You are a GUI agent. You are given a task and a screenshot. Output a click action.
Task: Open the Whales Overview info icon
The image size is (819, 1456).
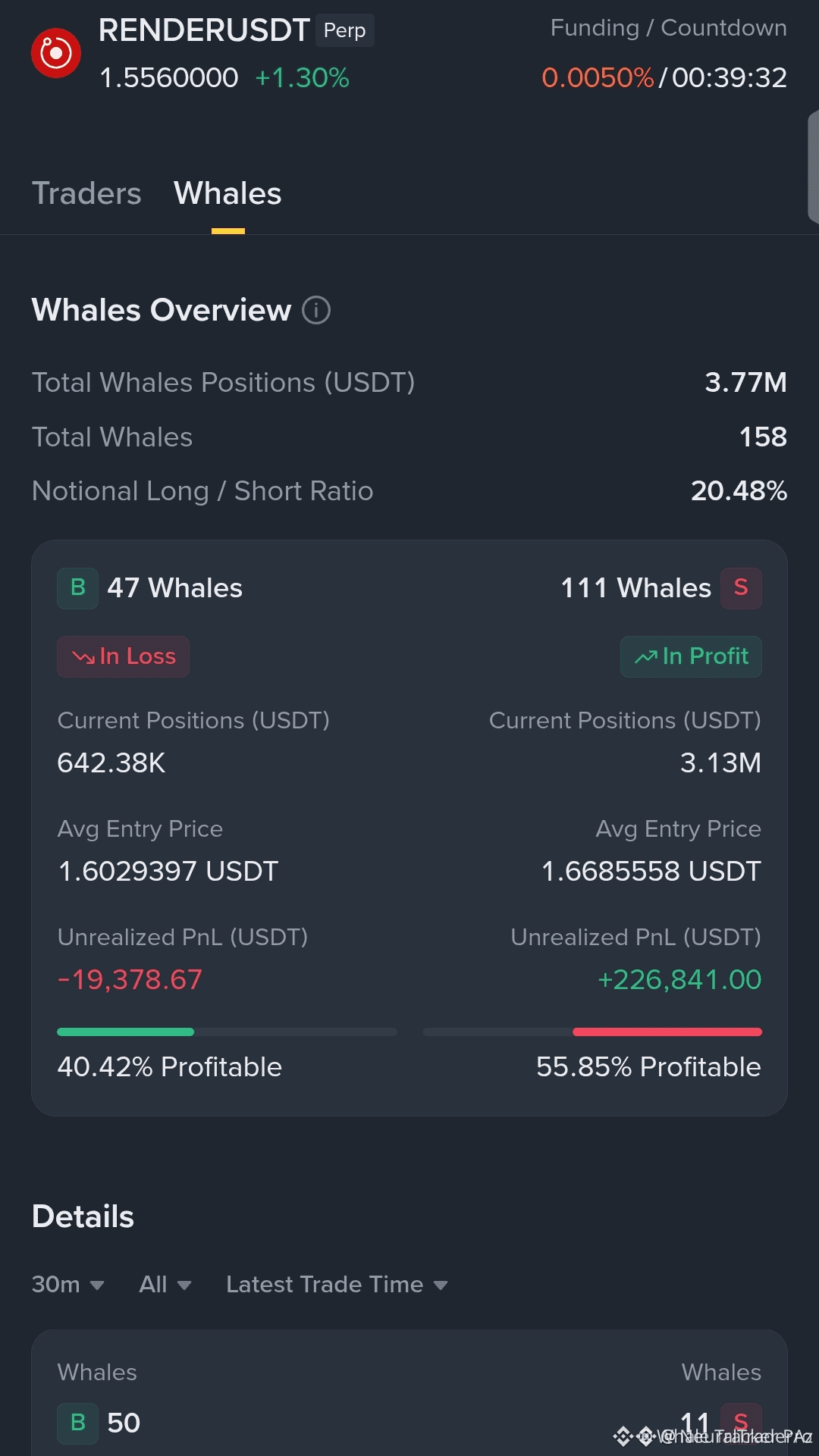click(x=316, y=310)
